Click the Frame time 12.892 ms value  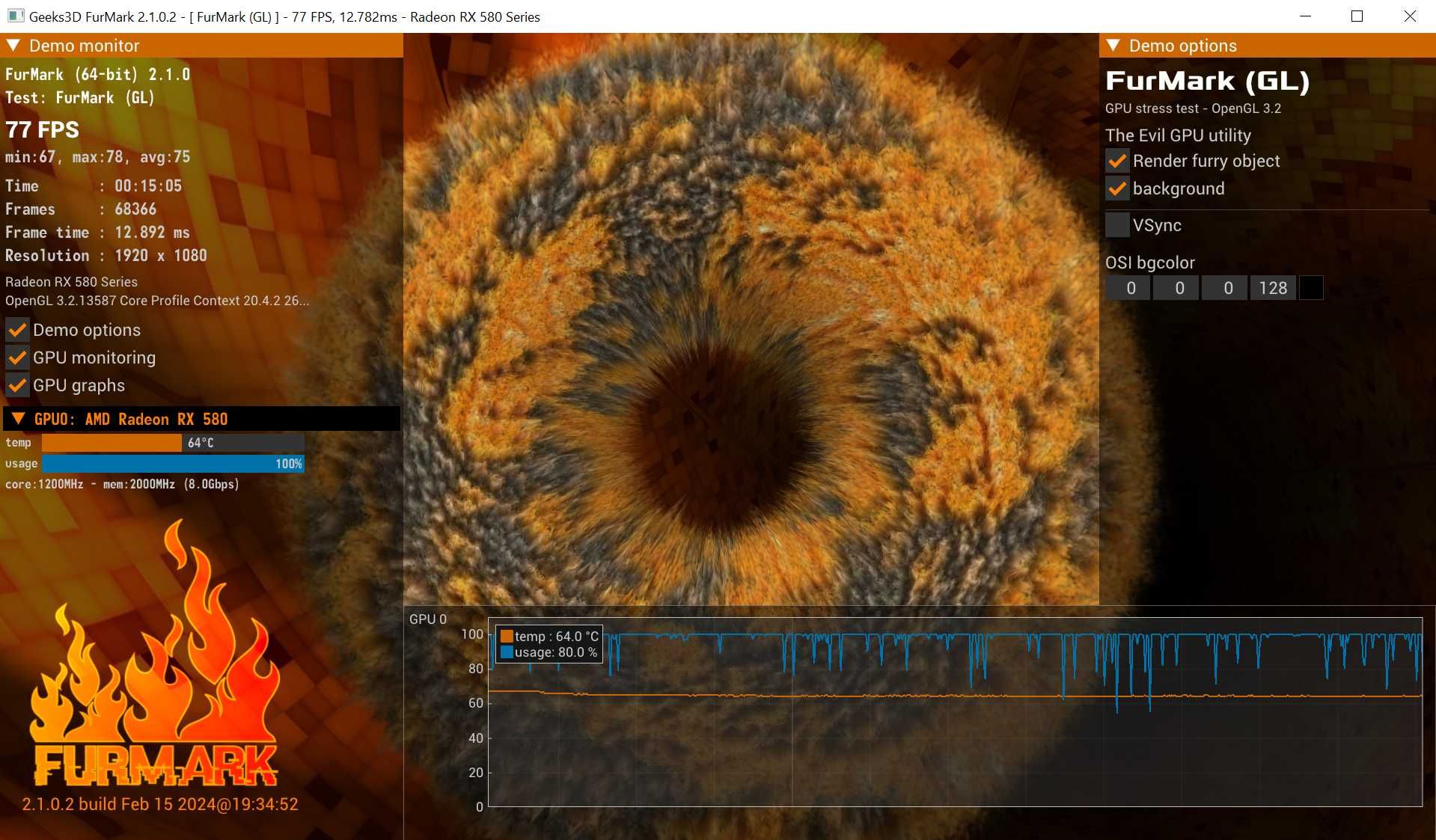[x=152, y=233]
